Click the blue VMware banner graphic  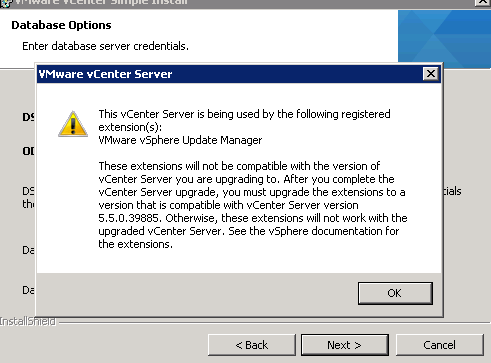444,39
